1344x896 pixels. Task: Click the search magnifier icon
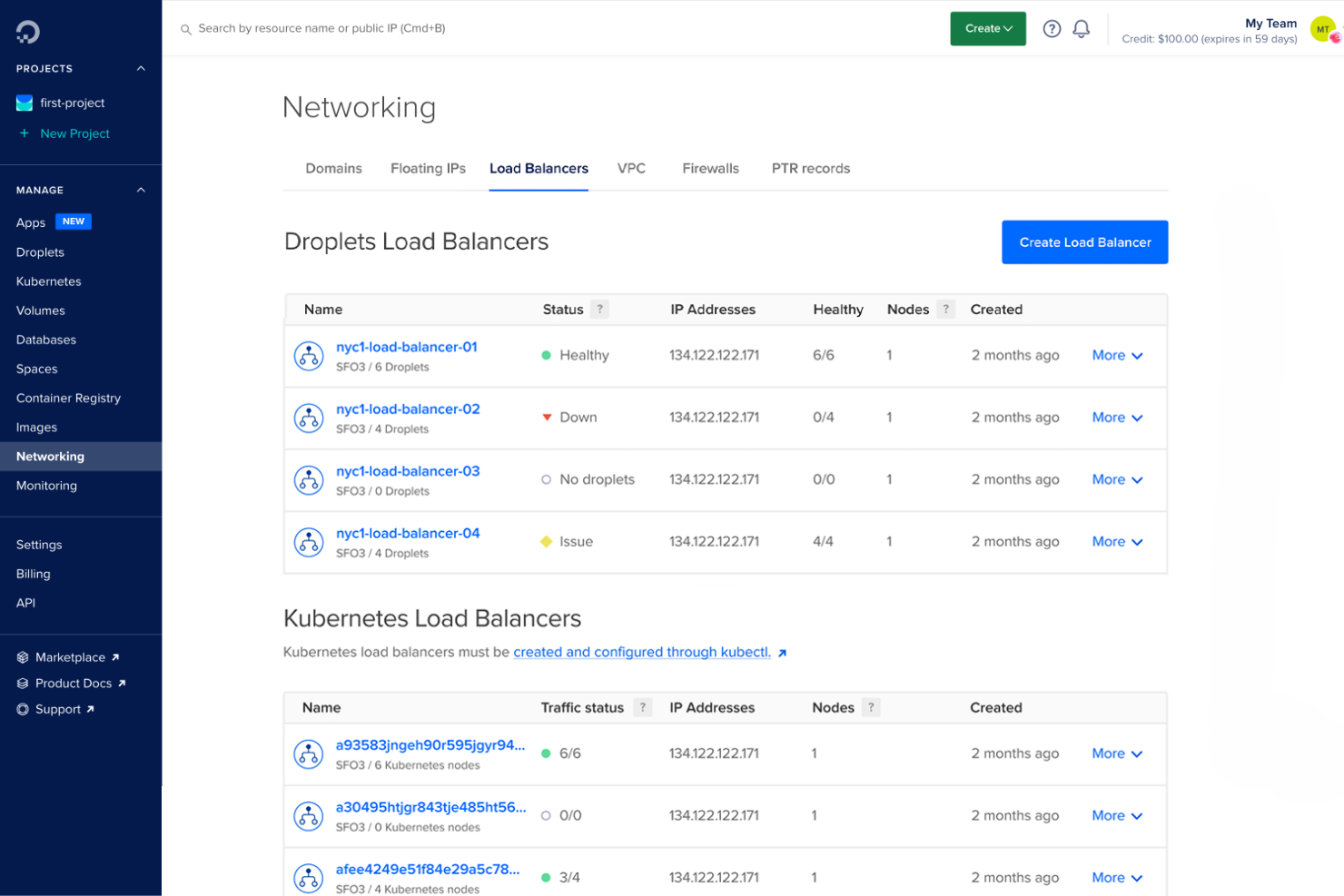(x=185, y=29)
